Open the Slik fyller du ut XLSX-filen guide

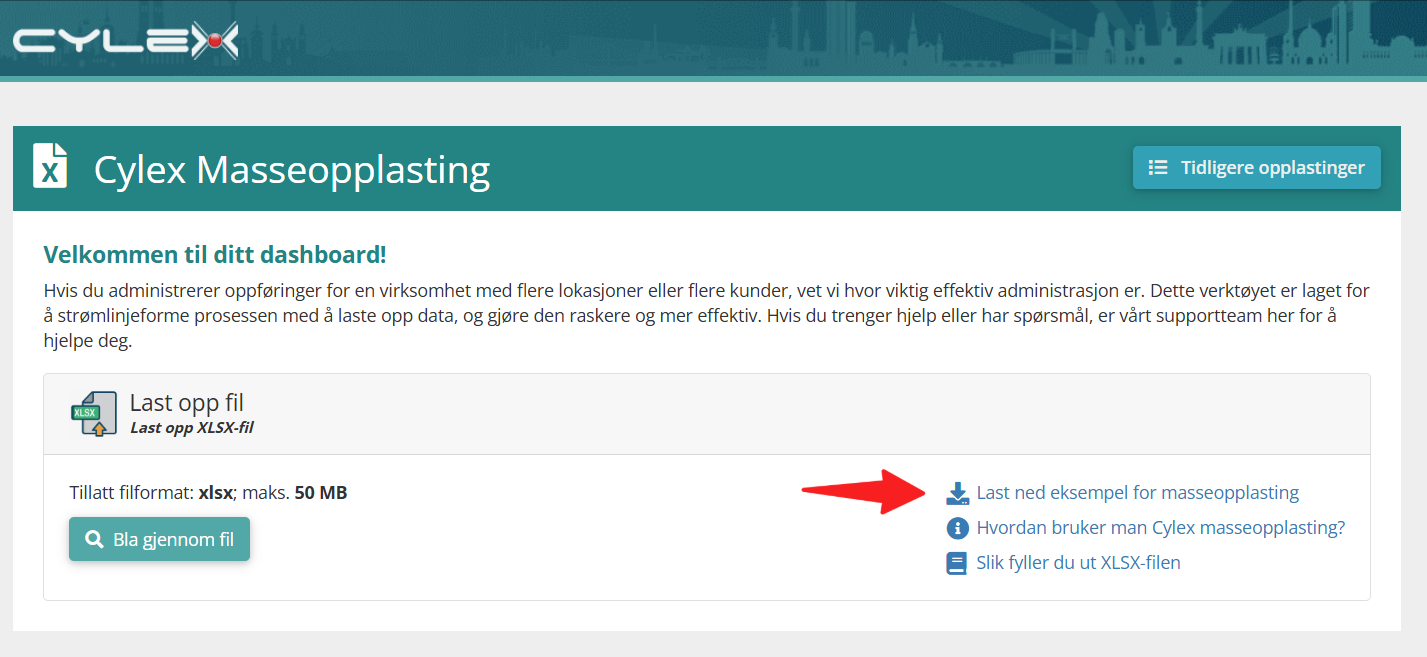(x=1078, y=563)
